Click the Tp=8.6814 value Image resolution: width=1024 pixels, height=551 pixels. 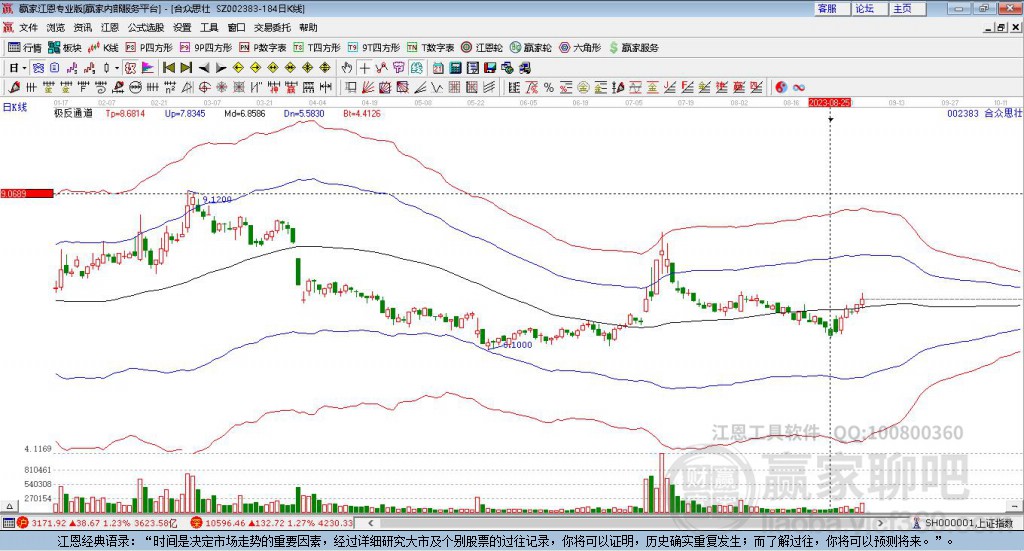click(125, 114)
